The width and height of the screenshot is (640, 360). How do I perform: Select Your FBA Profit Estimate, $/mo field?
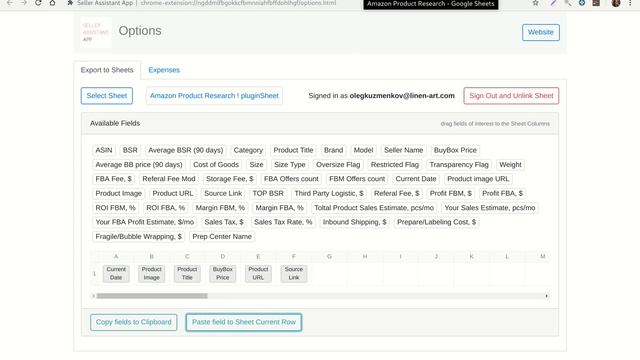(144, 222)
